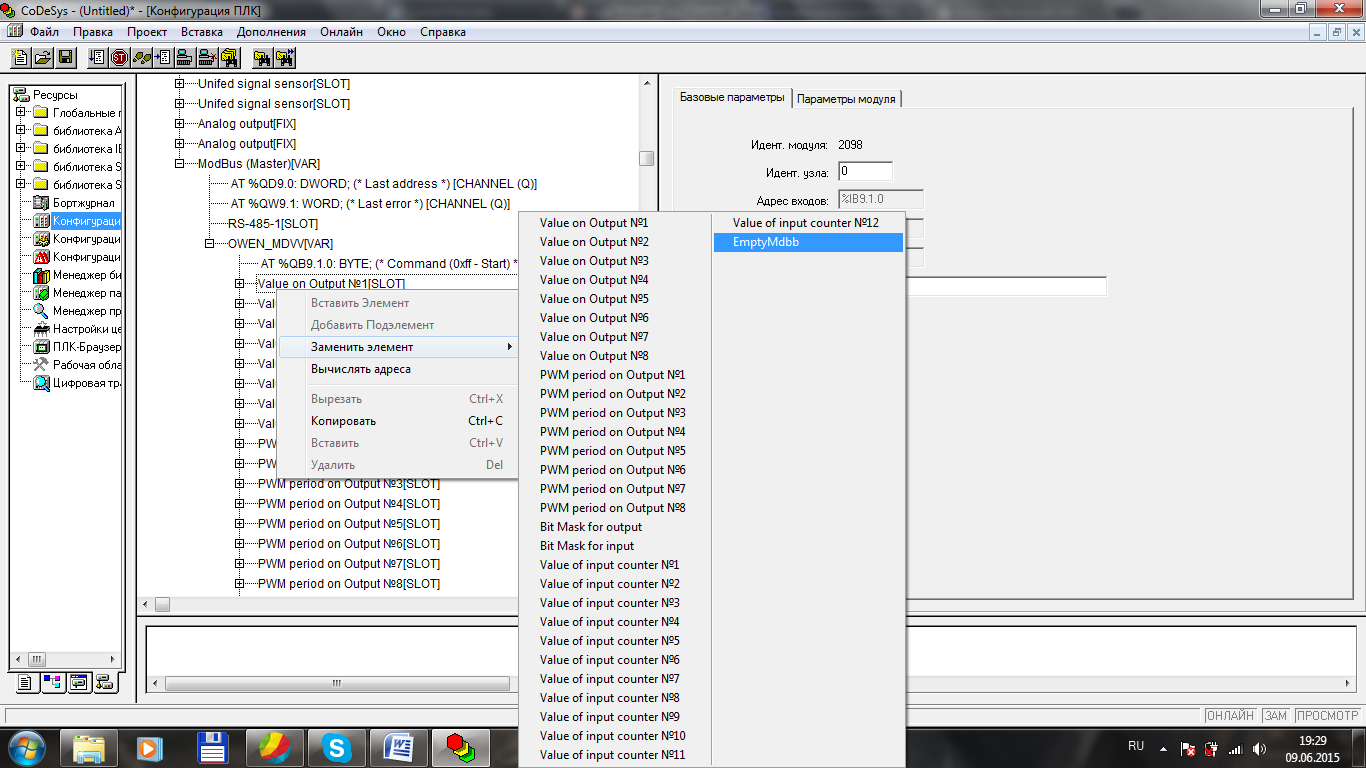Switch to the Data types tab icon
The width and height of the screenshot is (1366, 768).
click(53, 683)
